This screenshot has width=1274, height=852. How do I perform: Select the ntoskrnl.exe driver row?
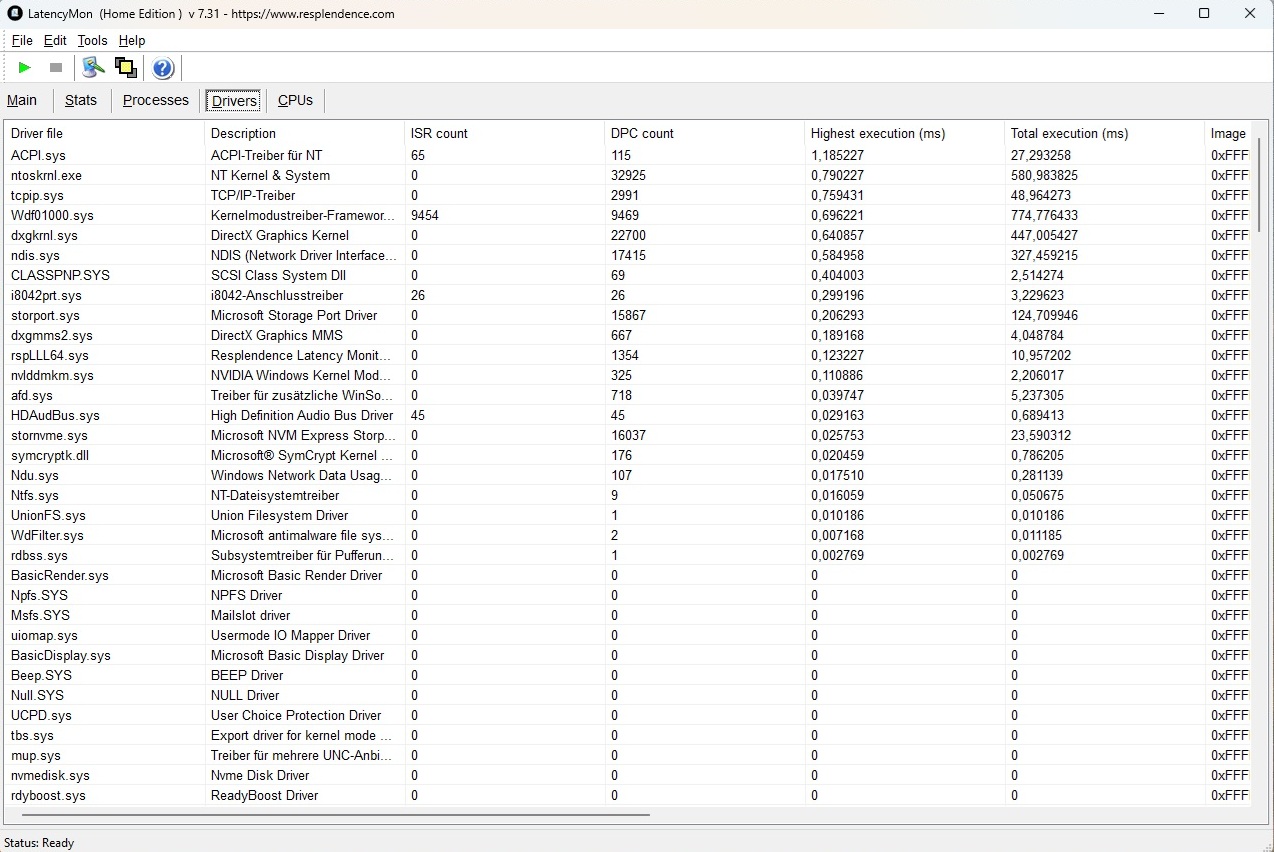point(46,175)
